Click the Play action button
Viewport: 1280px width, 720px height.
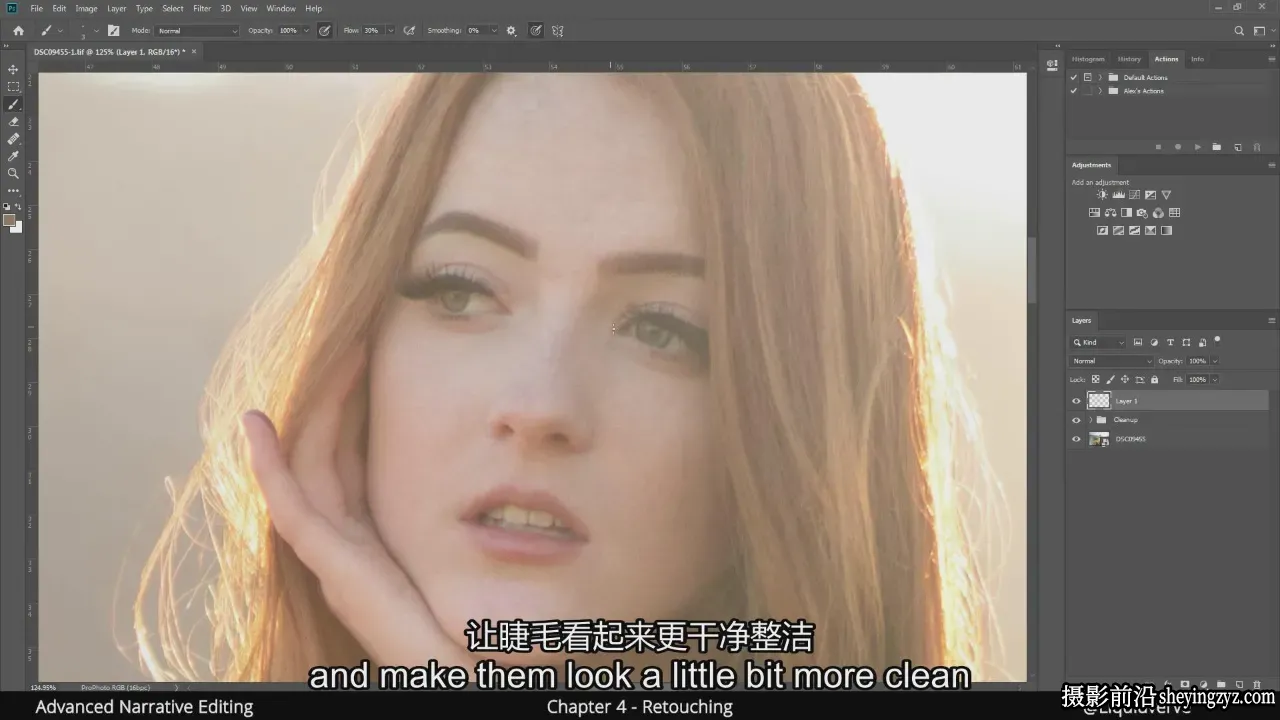point(1197,147)
